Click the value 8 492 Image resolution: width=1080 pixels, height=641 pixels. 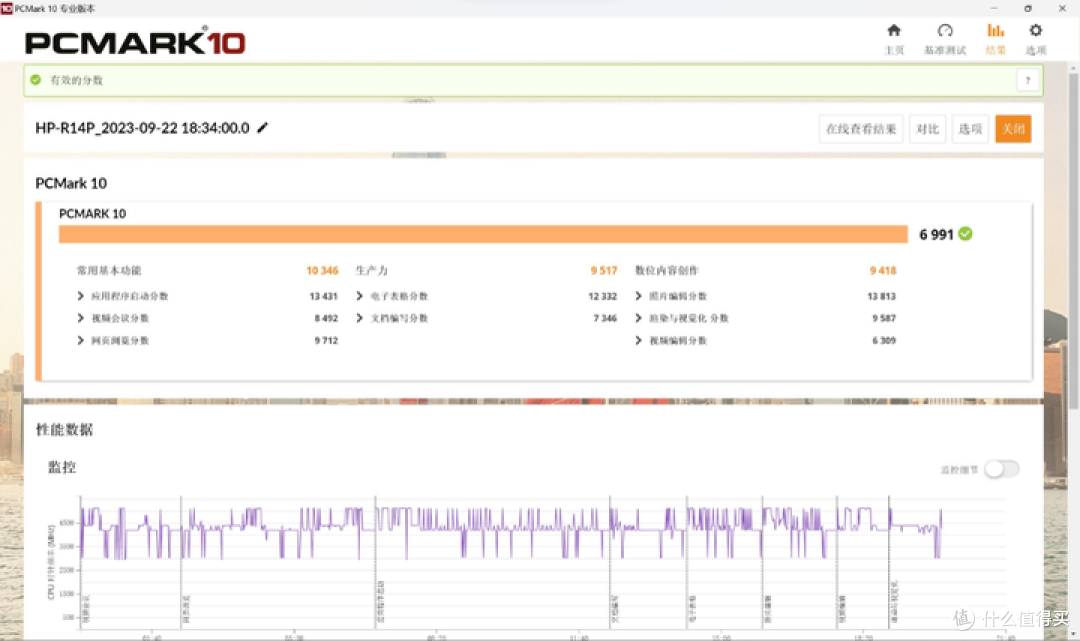[326, 318]
